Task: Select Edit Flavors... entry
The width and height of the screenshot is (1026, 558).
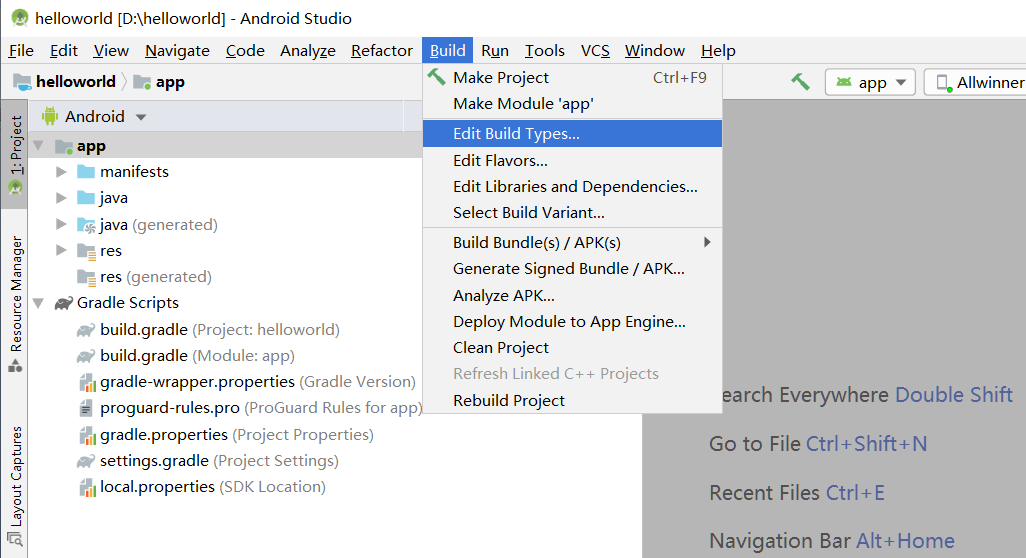Action: [x=573, y=160]
